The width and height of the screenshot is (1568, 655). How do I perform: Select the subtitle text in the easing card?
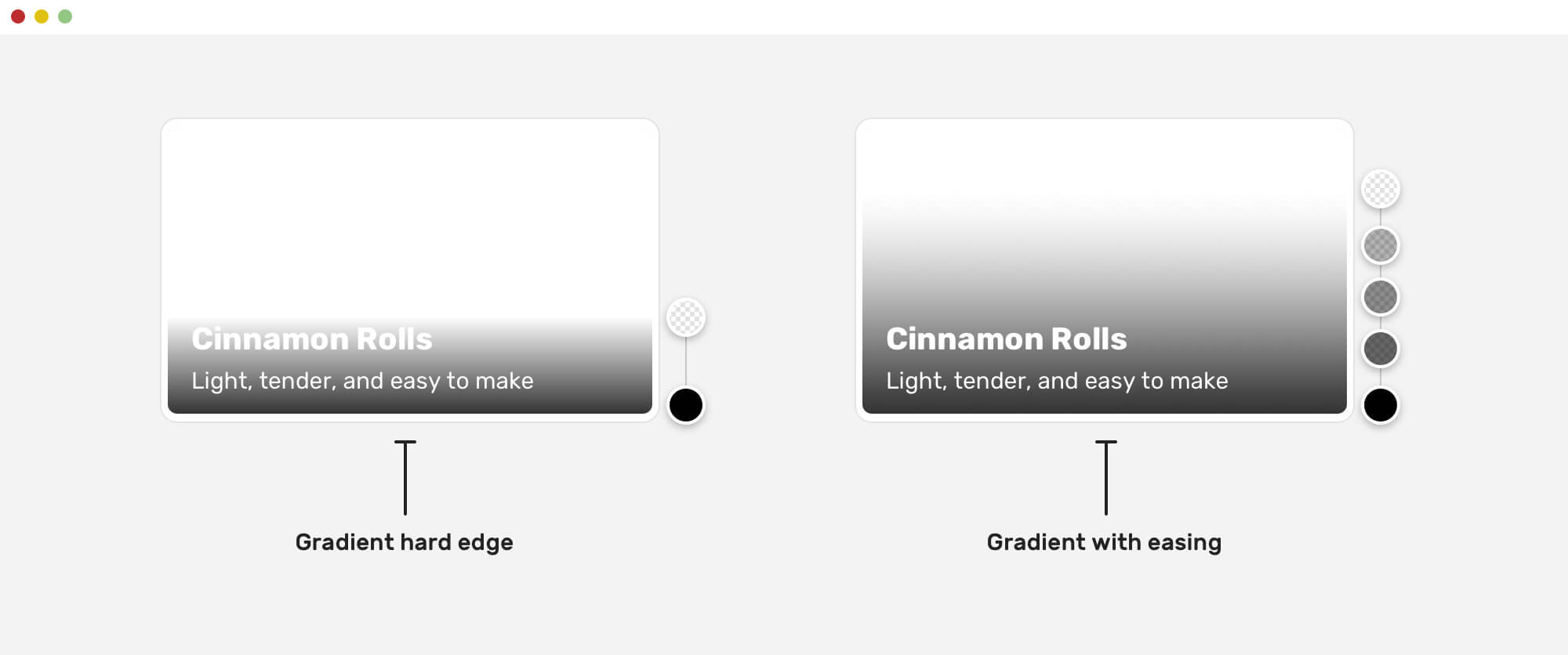point(1057,381)
